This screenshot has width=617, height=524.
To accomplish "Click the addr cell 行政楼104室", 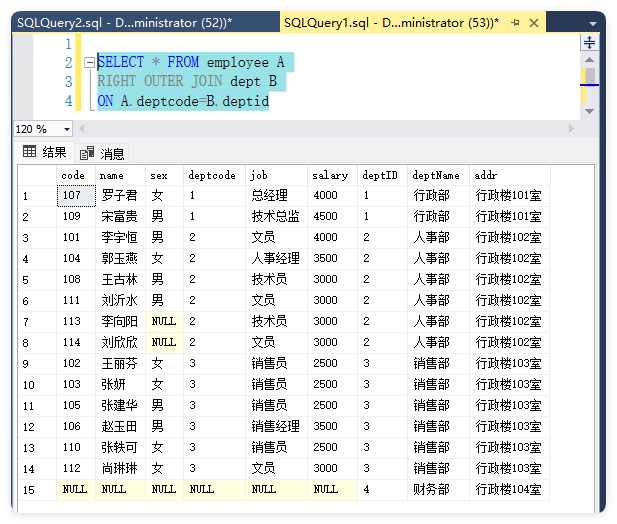I will click(x=510, y=490).
